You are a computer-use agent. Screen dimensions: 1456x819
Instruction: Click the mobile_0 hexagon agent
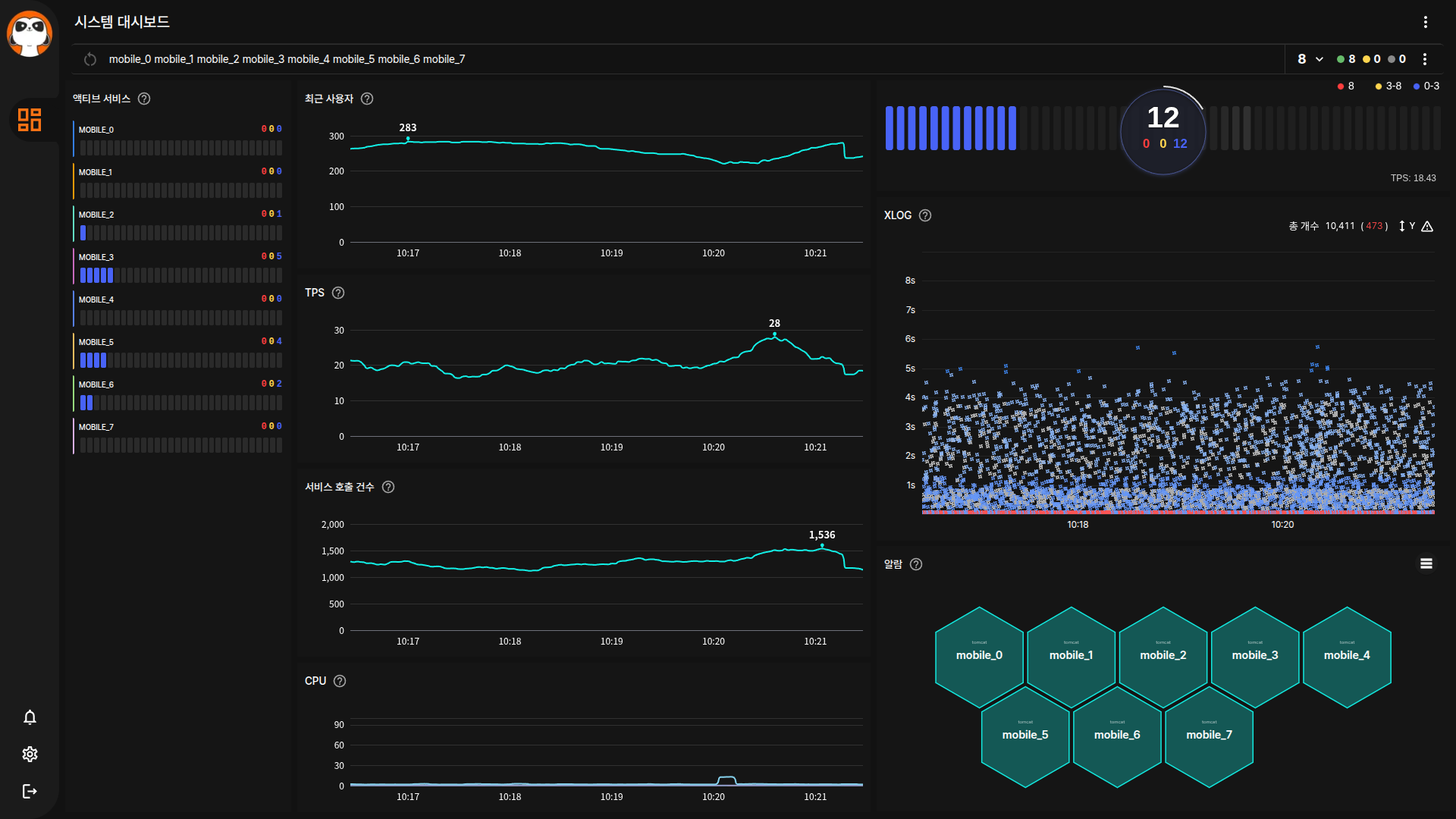979,655
